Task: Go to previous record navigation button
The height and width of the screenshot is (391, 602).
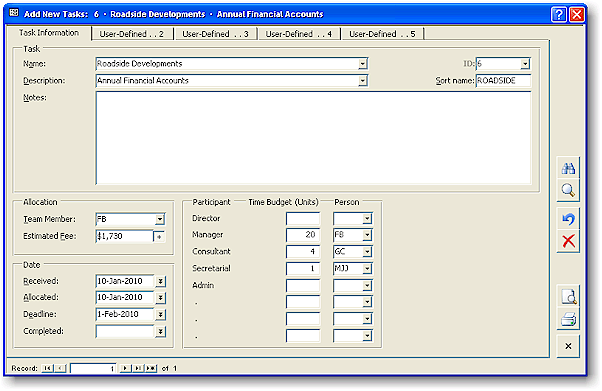Action: coord(60,368)
